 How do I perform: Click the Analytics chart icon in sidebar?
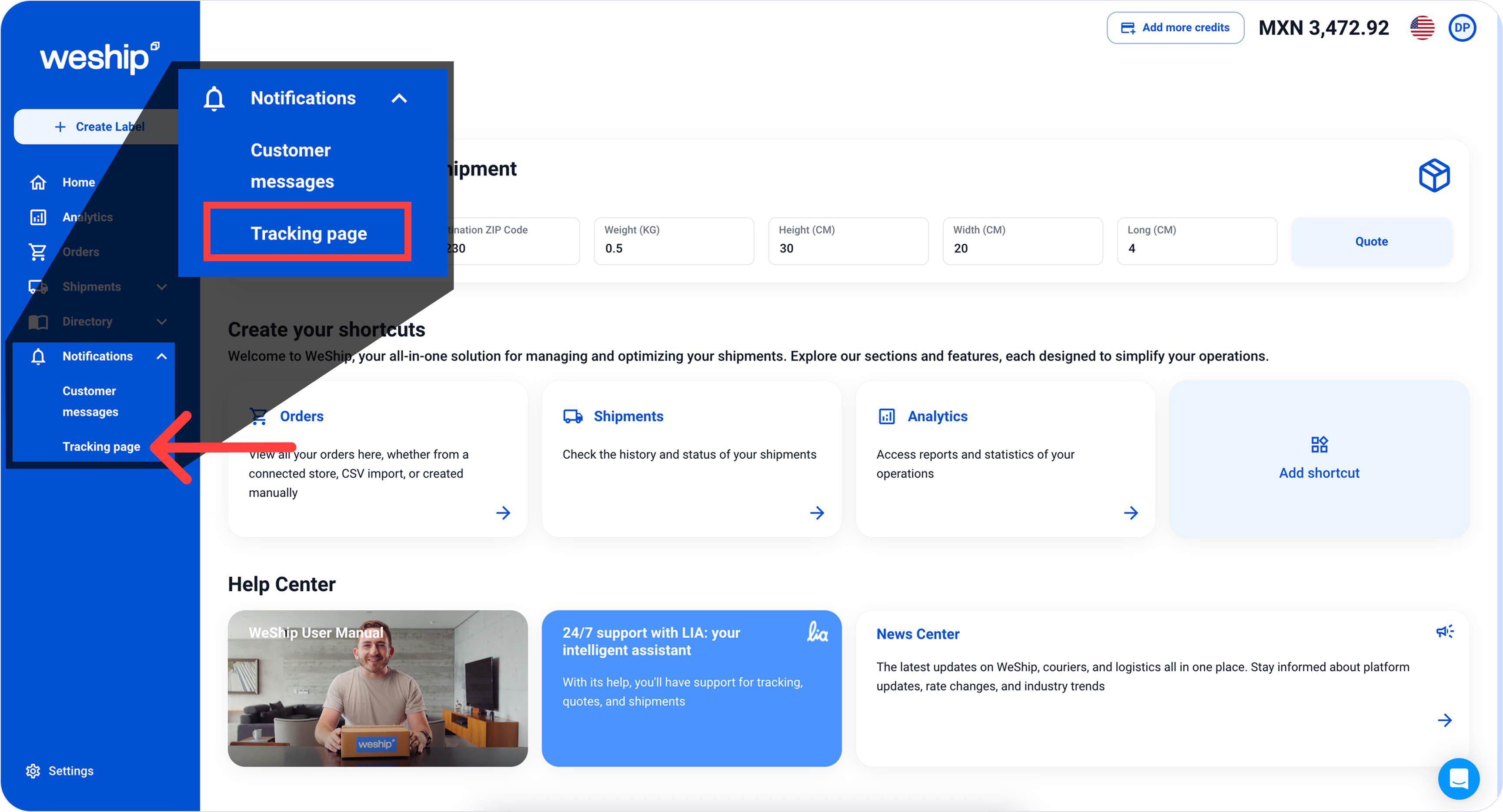[38, 217]
